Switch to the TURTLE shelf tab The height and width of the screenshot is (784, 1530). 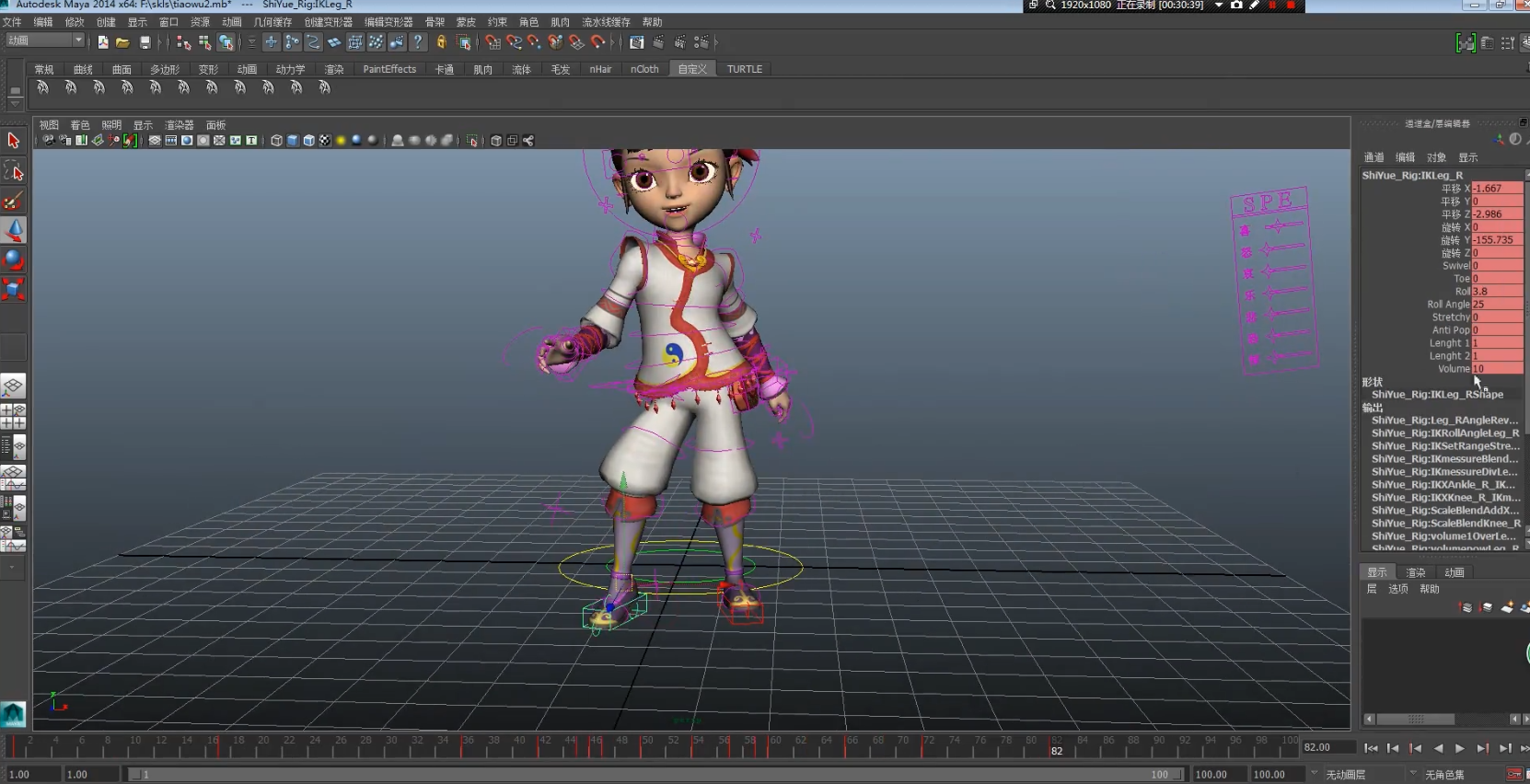(x=745, y=69)
